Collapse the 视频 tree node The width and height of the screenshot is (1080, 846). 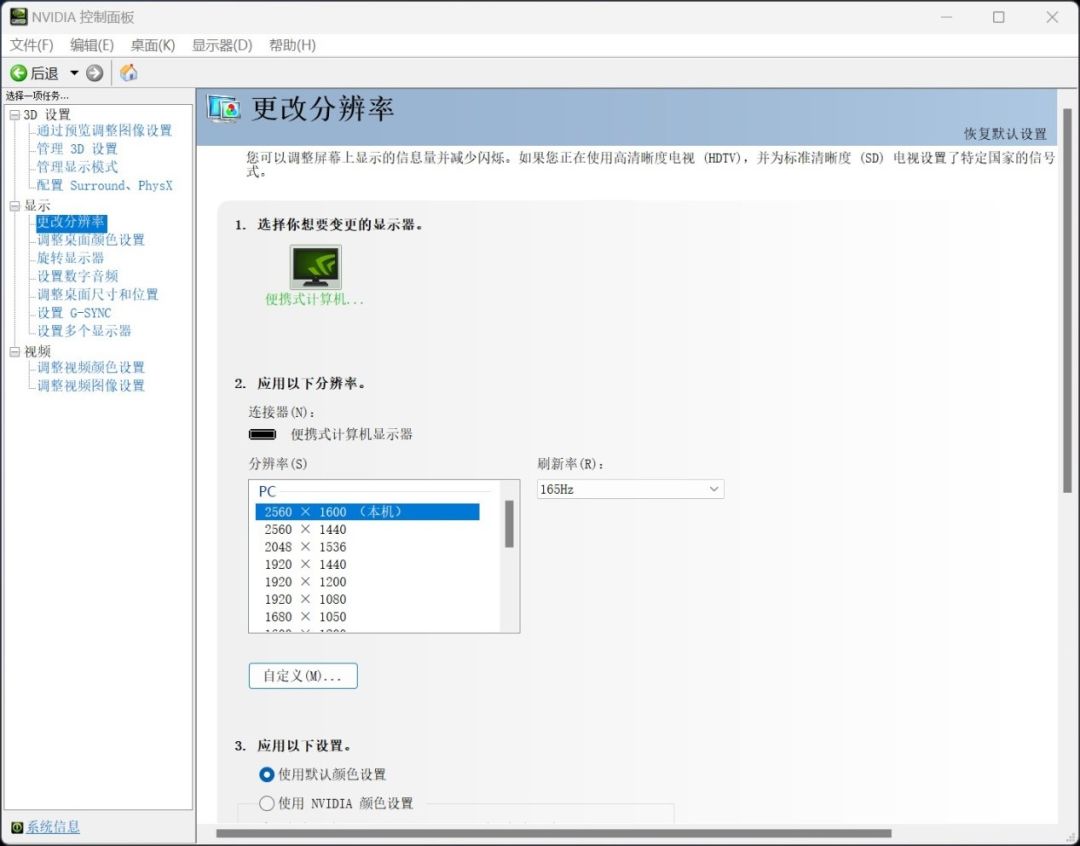coord(14,352)
